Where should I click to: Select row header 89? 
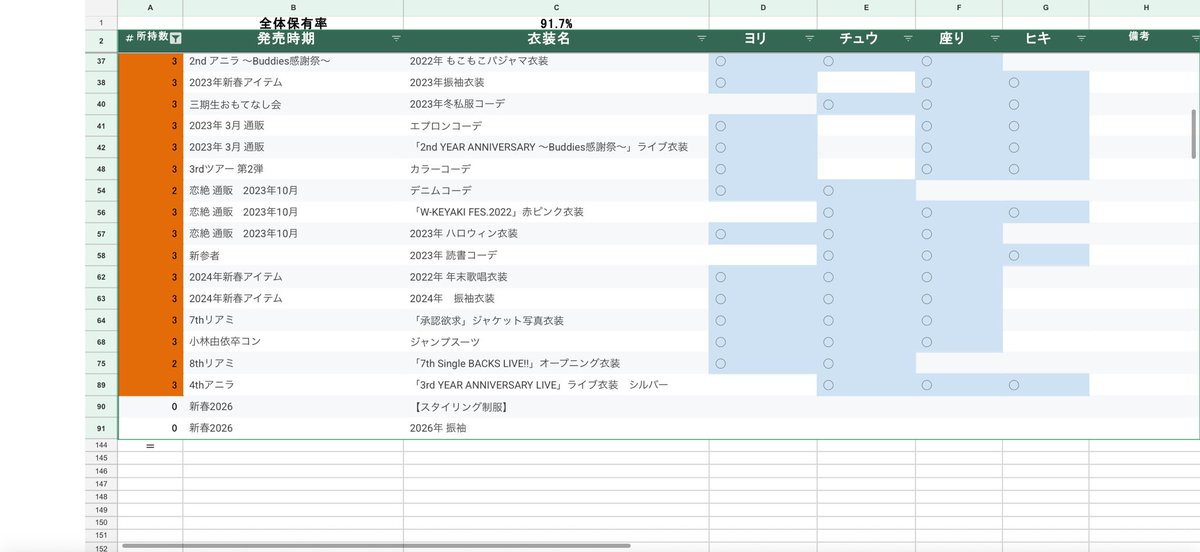[101, 385]
